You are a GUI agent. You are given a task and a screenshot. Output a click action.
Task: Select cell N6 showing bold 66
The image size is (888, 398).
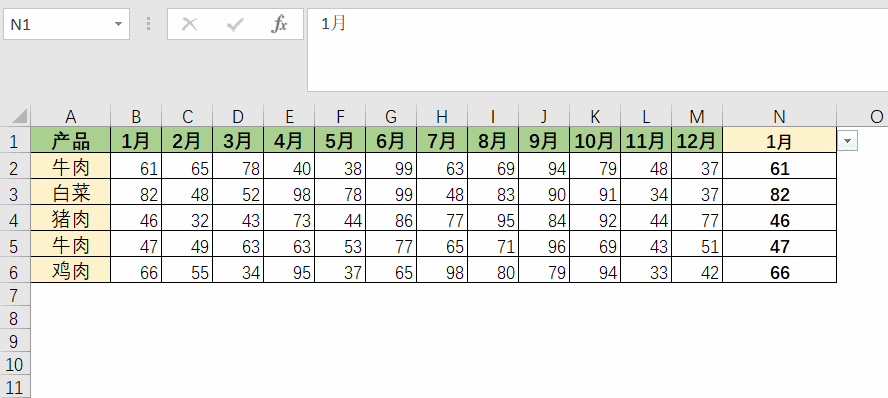(779, 270)
